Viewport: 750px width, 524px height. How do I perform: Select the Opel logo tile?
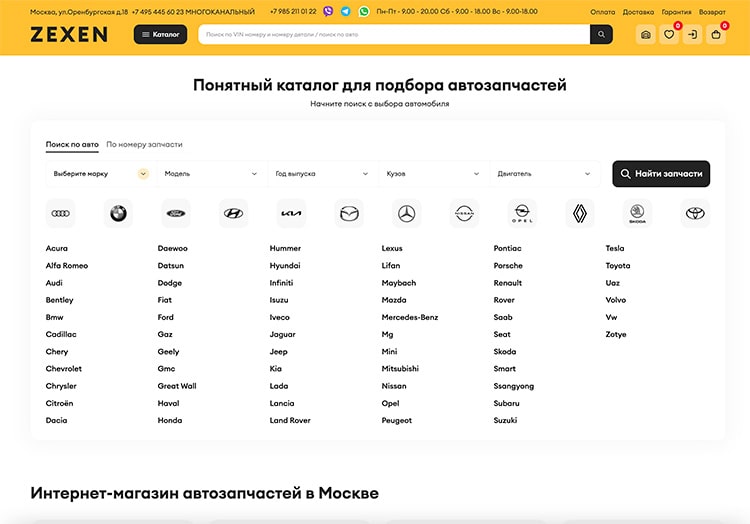click(522, 213)
